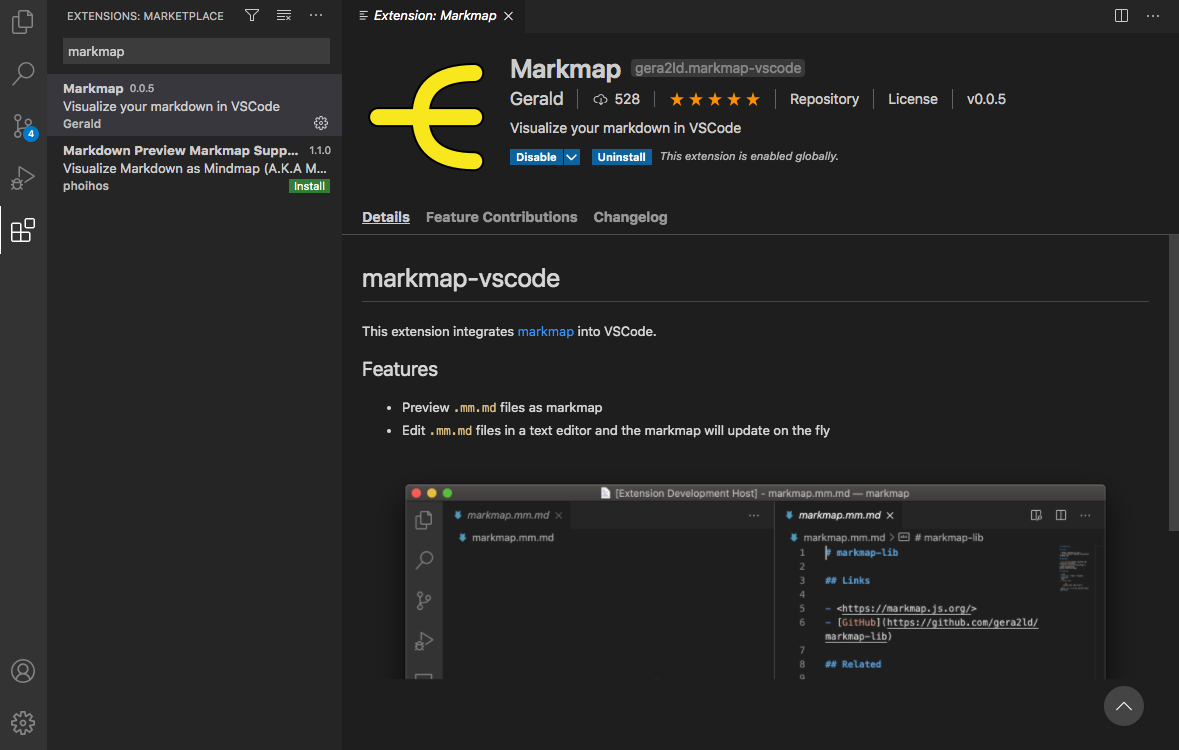Open the Search view in activity bar
This screenshot has height=750, width=1179.
tap(23, 73)
